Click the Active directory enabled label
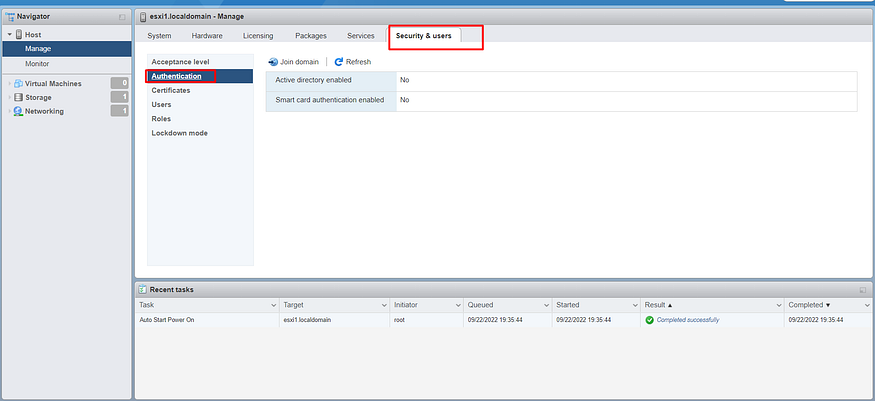Screen dimensions: 875x401 coord(313,80)
